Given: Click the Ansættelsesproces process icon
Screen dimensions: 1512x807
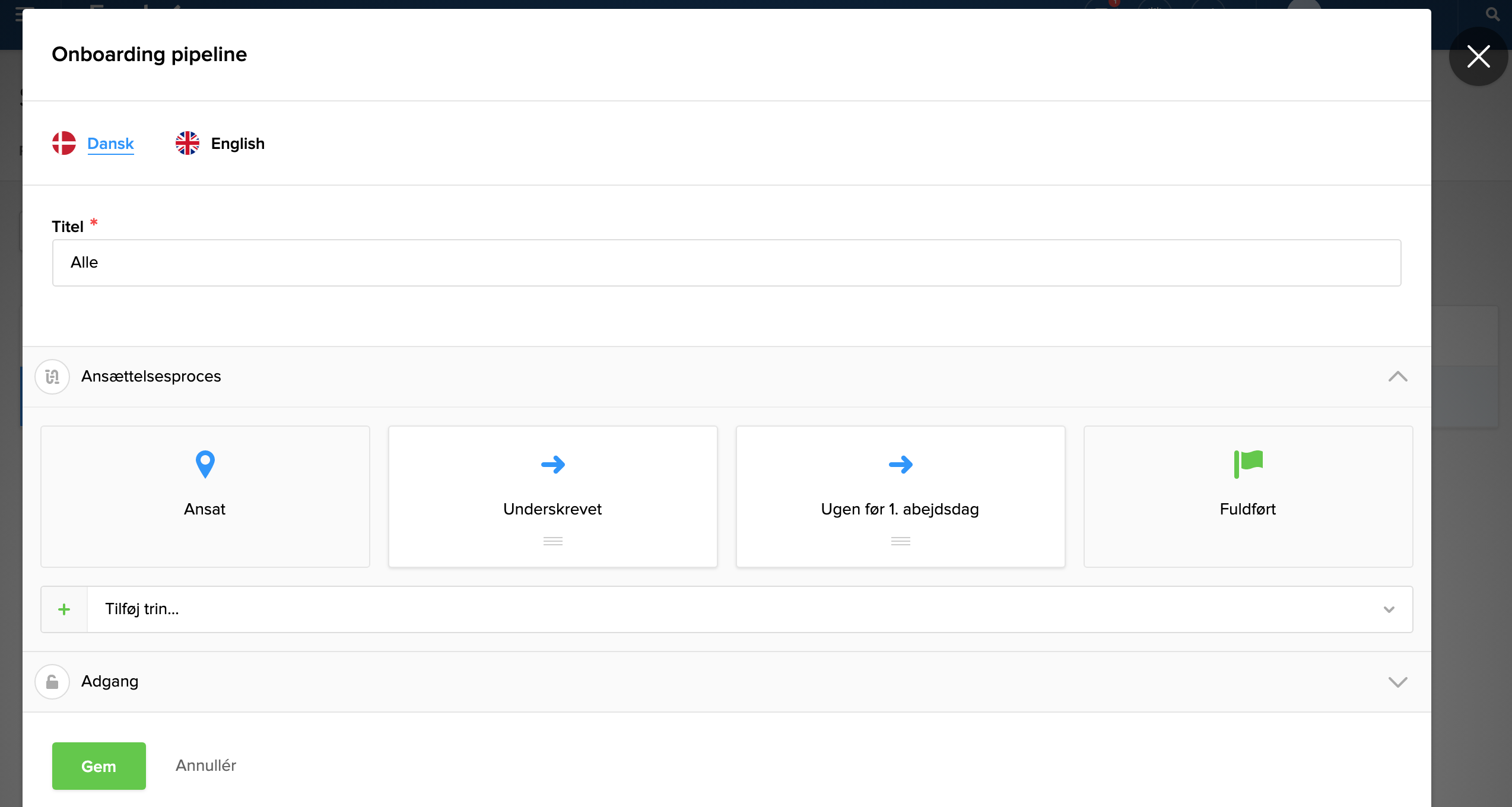Looking at the screenshot, I should click(52, 377).
